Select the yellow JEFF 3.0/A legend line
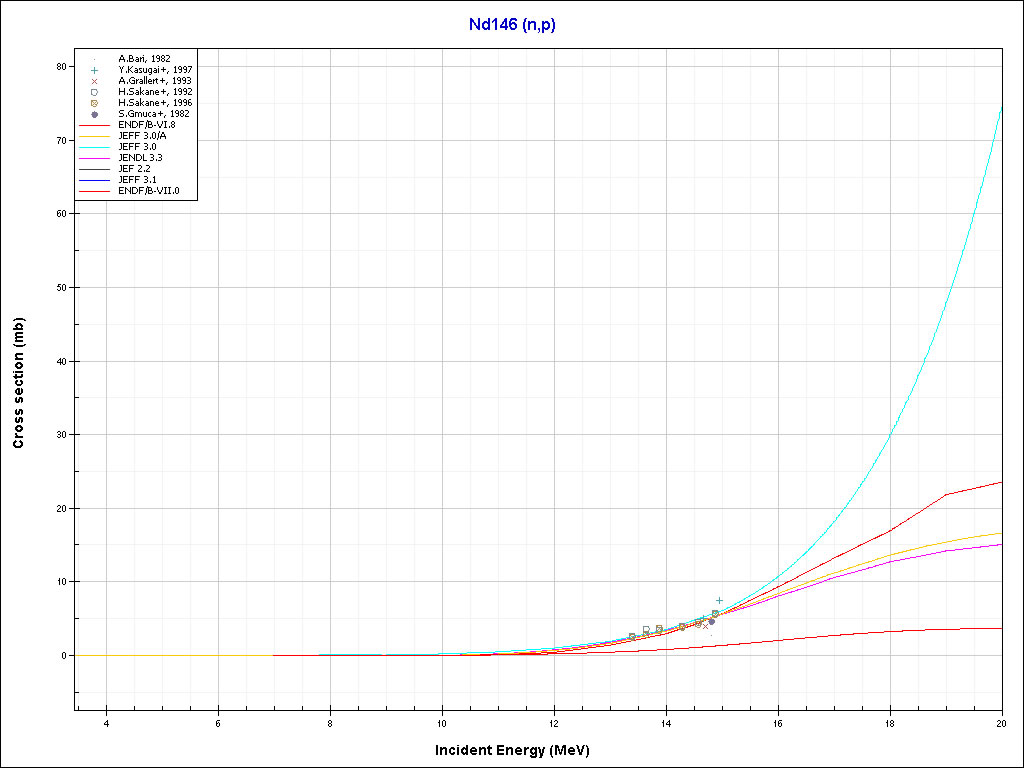Viewport: 1024px width, 768px height. (x=94, y=136)
